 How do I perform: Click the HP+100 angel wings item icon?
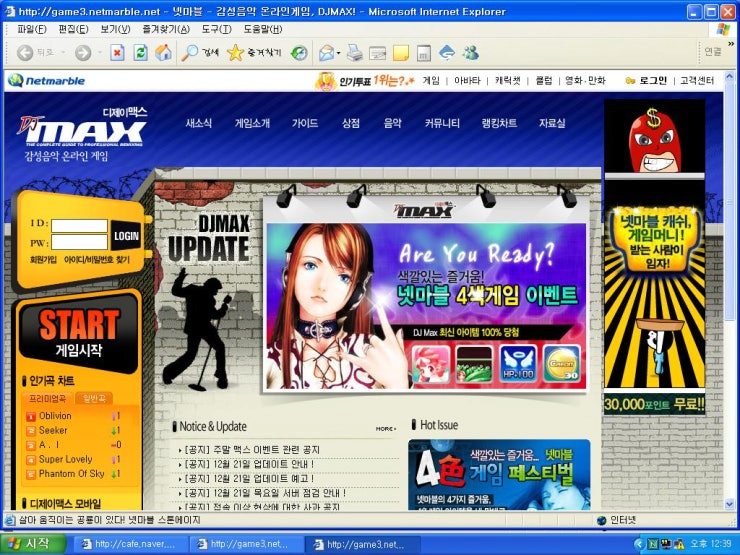point(518,363)
